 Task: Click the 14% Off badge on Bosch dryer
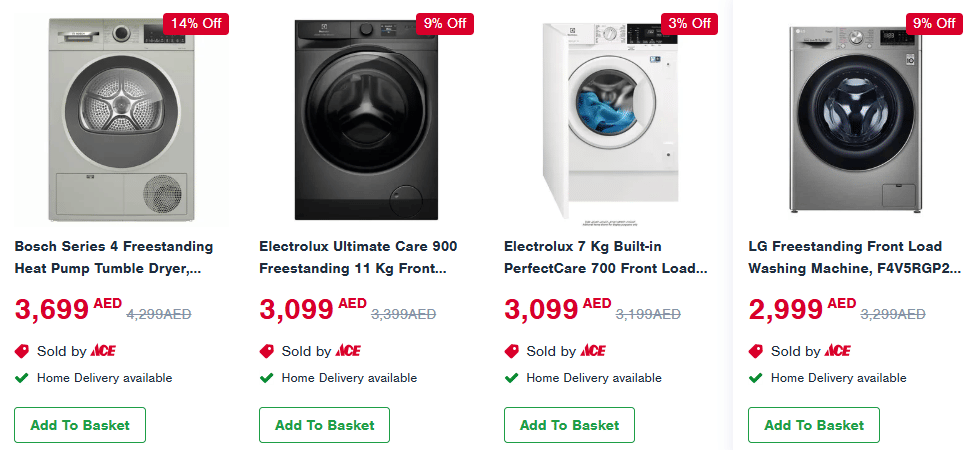(x=197, y=23)
